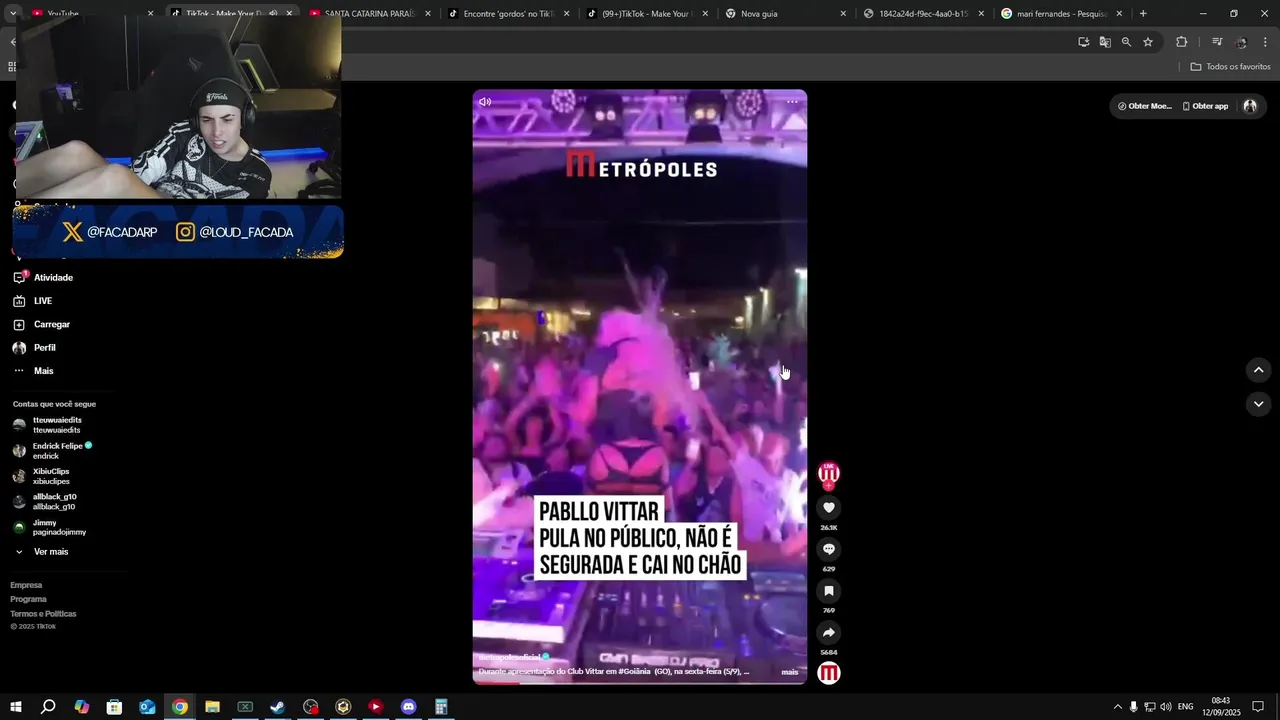Mute the video using the speaker icon

pyautogui.click(x=485, y=102)
